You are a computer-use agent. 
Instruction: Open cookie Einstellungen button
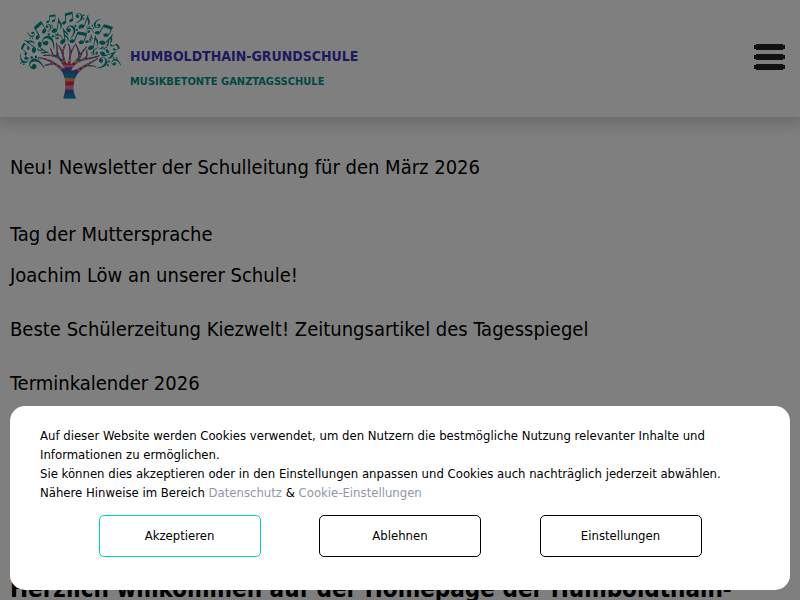620,536
